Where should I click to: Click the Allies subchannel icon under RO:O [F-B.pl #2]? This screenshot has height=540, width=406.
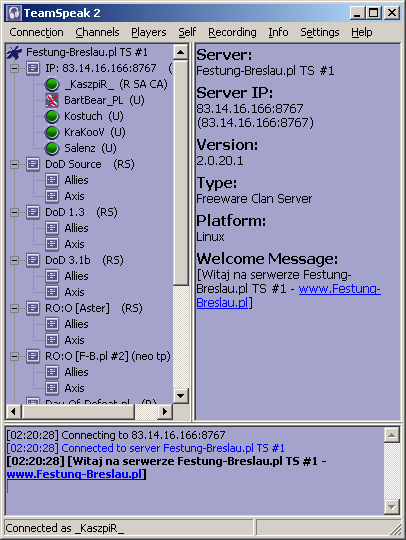point(52,372)
